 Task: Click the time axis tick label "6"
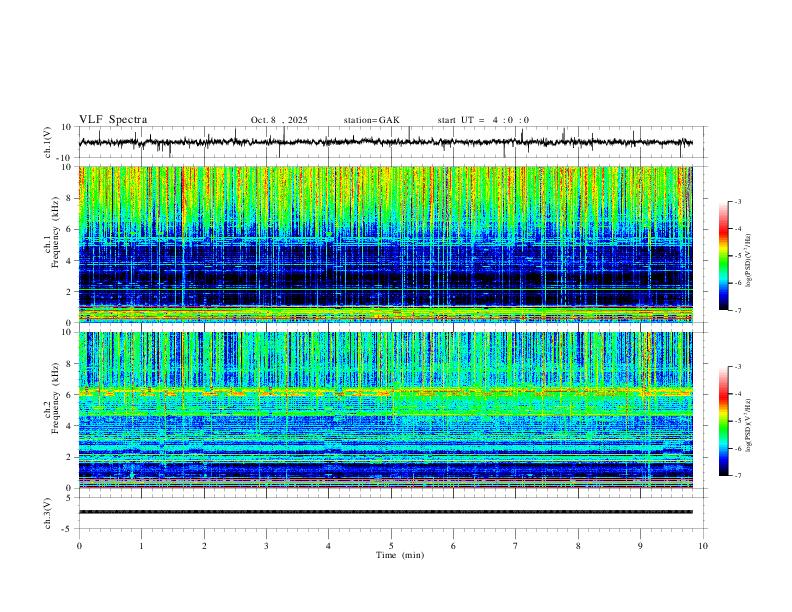[x=454, y=546]
